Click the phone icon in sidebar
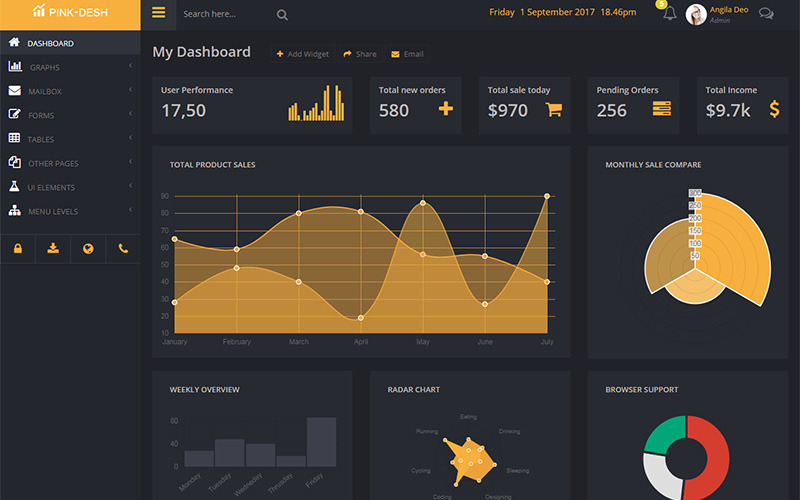 coord(123,248)
